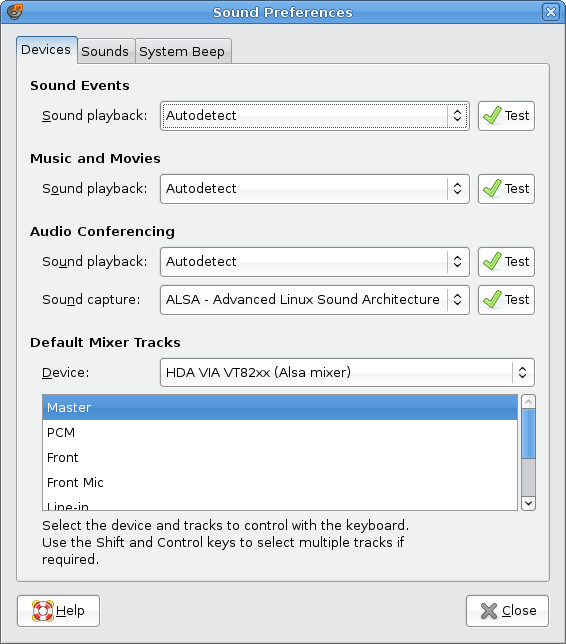This screenshot has width=566, height=644.
Task: Select the PCM mixer track
Action: pos(280,432)
